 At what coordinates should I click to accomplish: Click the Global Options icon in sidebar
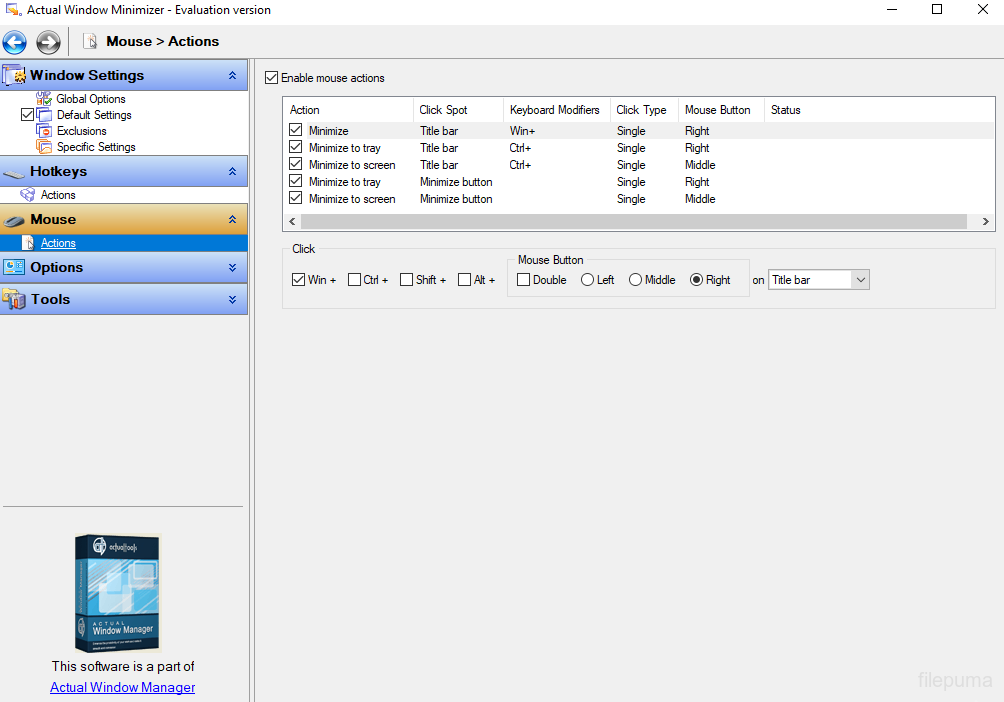click(x=44, y=99)
